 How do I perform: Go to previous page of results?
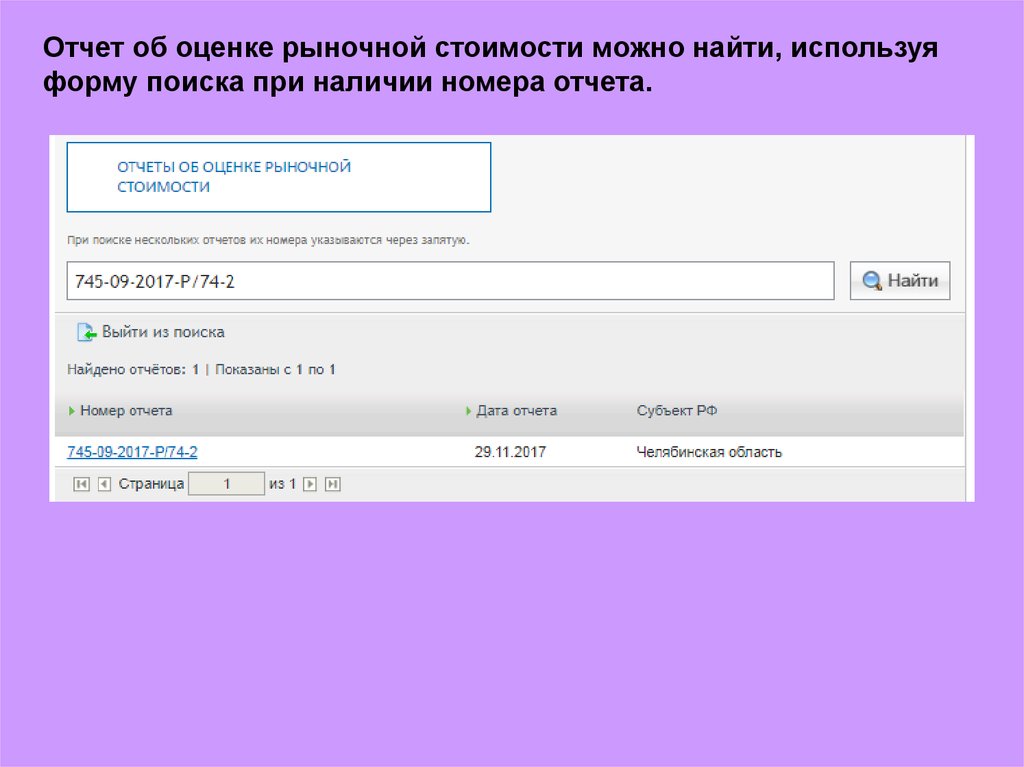tap(103, 484)
